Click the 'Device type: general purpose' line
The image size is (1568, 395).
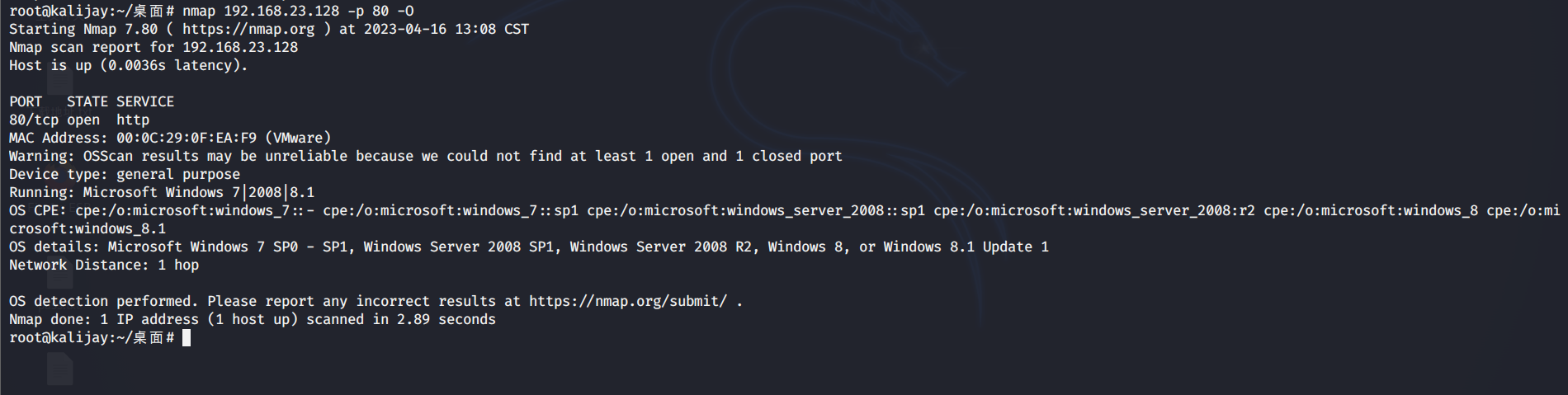pos(125,174)
